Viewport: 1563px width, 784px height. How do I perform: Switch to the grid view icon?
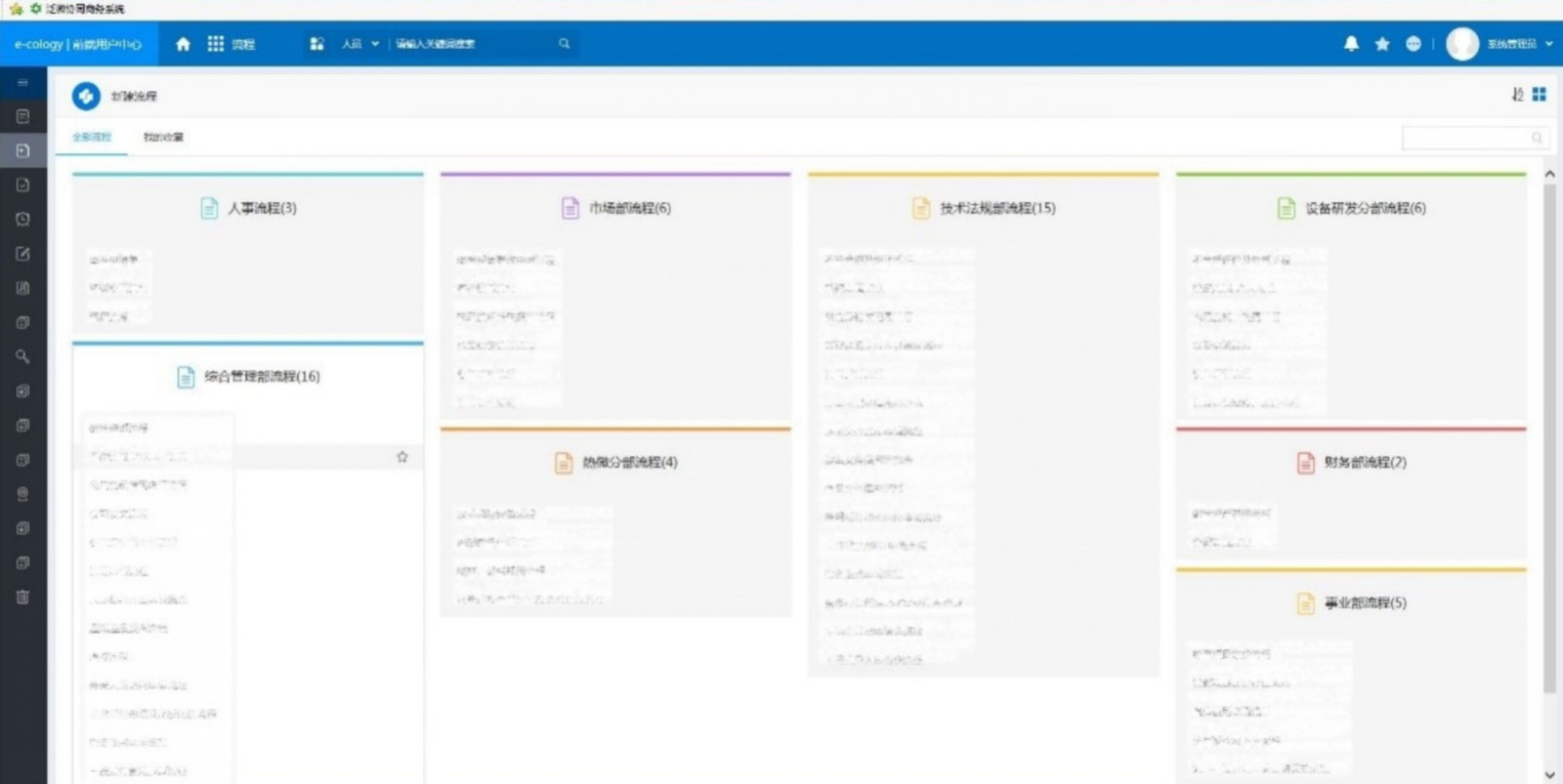pos(1540,95)
